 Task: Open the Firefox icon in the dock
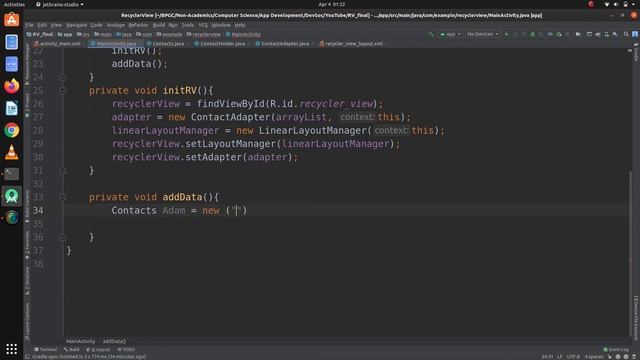[11, 86]
